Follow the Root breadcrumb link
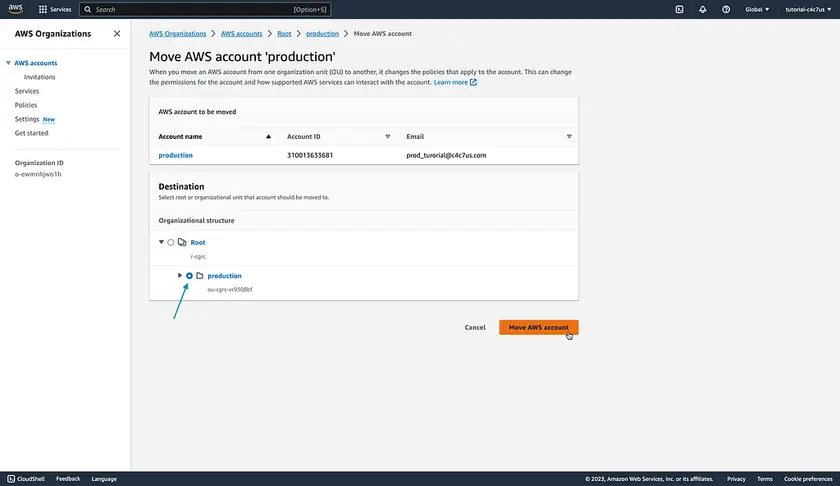 click(x=284, y=33)
